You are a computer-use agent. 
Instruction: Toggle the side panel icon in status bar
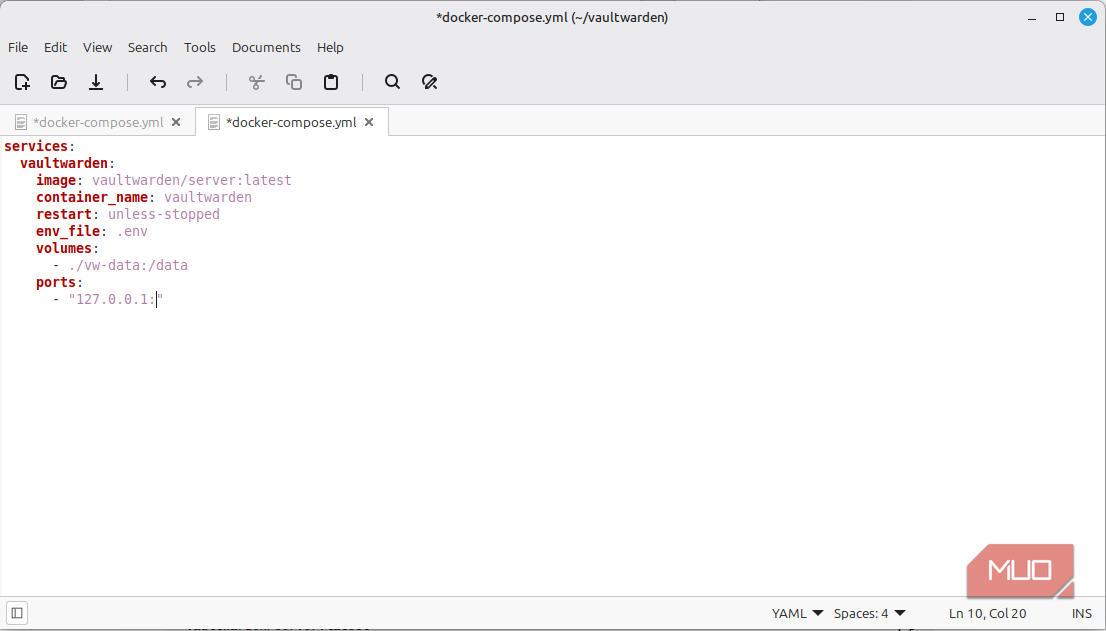point(17,613)
